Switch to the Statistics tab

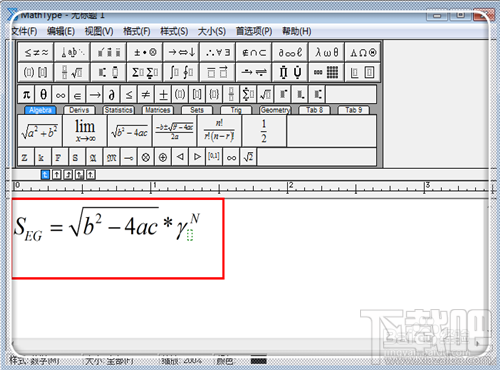[119, 110]
